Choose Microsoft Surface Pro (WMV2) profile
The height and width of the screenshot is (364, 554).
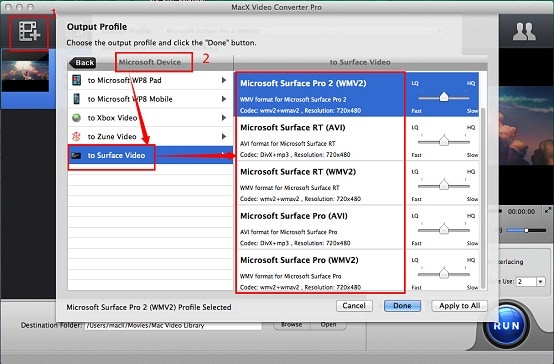click(x=320, y=270)
